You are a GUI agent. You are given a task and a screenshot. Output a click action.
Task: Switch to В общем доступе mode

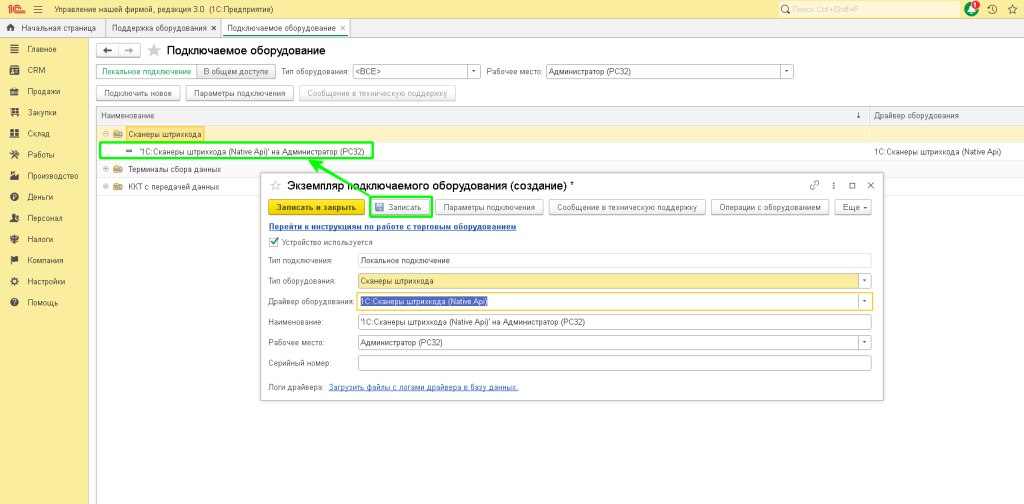(x=235, y=72)
